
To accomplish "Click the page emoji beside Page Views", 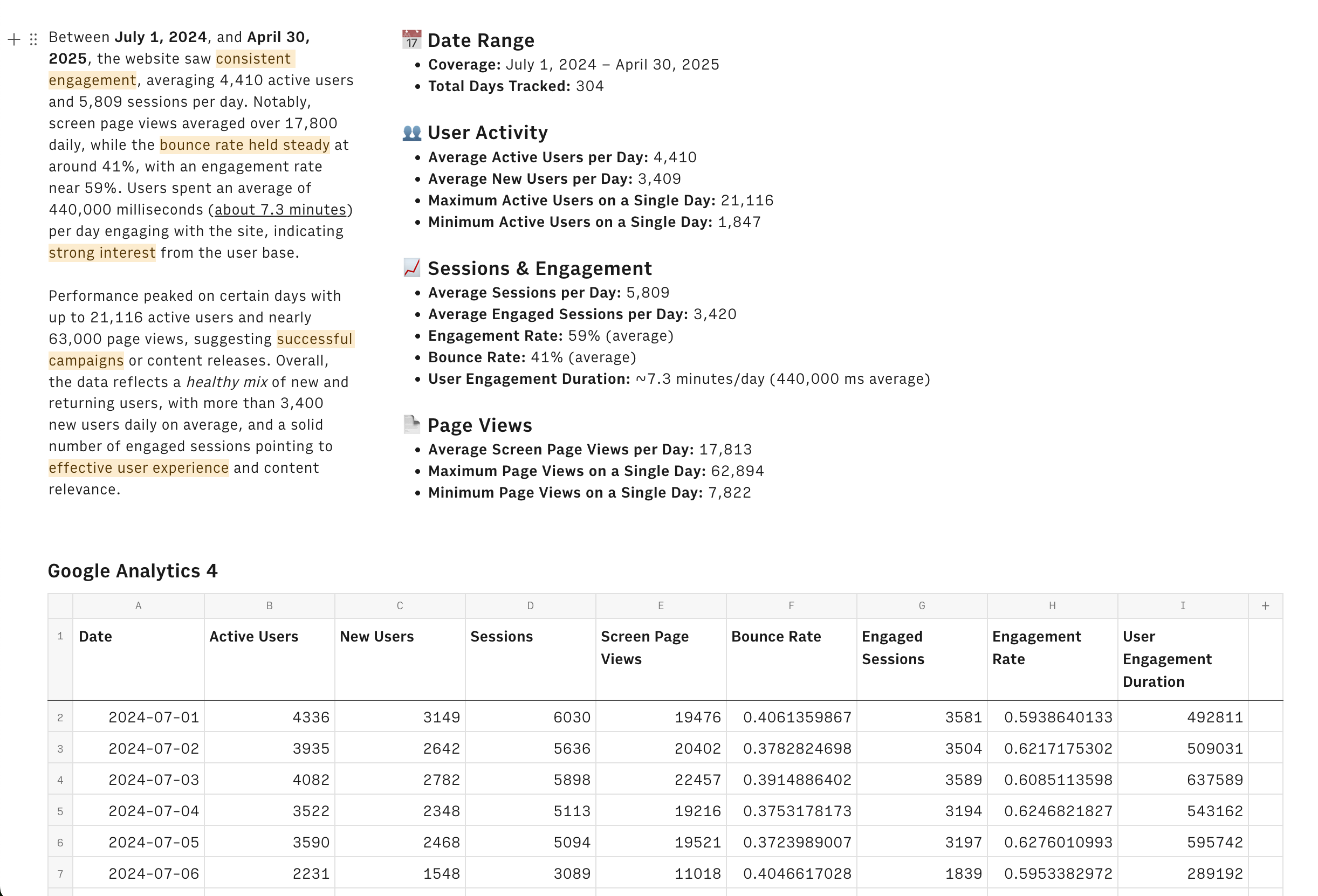I will [411, 424].
